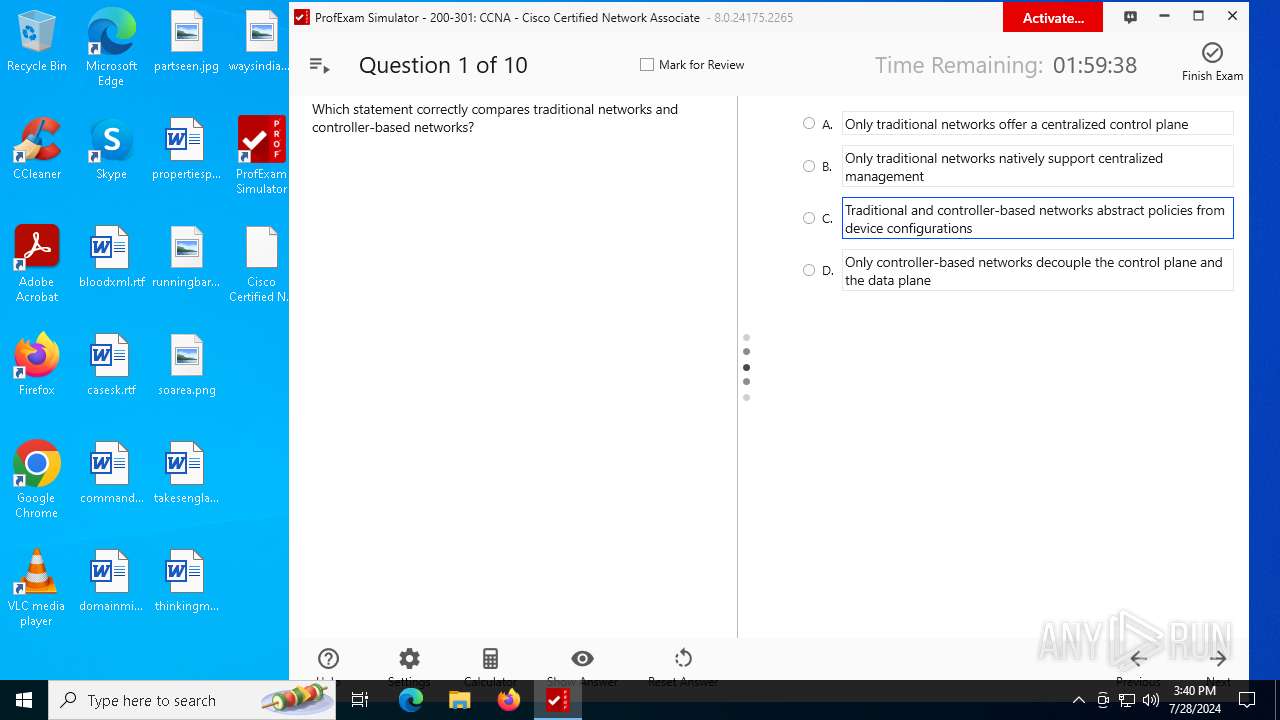Open Firefox desktop shortcut

[37, 365]
